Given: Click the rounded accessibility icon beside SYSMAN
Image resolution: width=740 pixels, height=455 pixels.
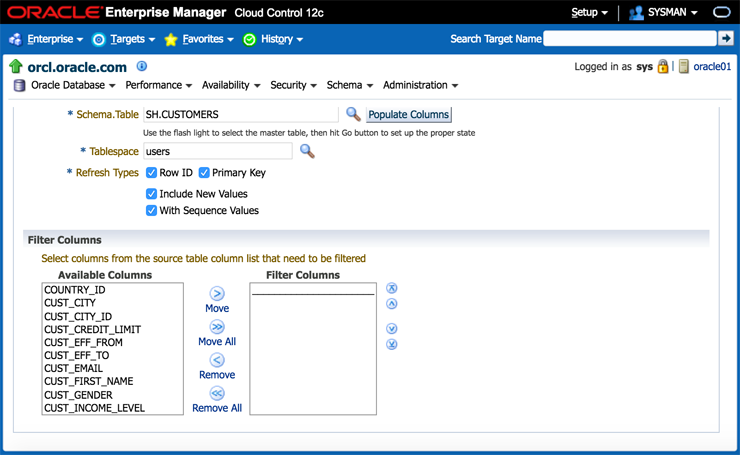Looking at the screenshot, I should coord(722,12).
